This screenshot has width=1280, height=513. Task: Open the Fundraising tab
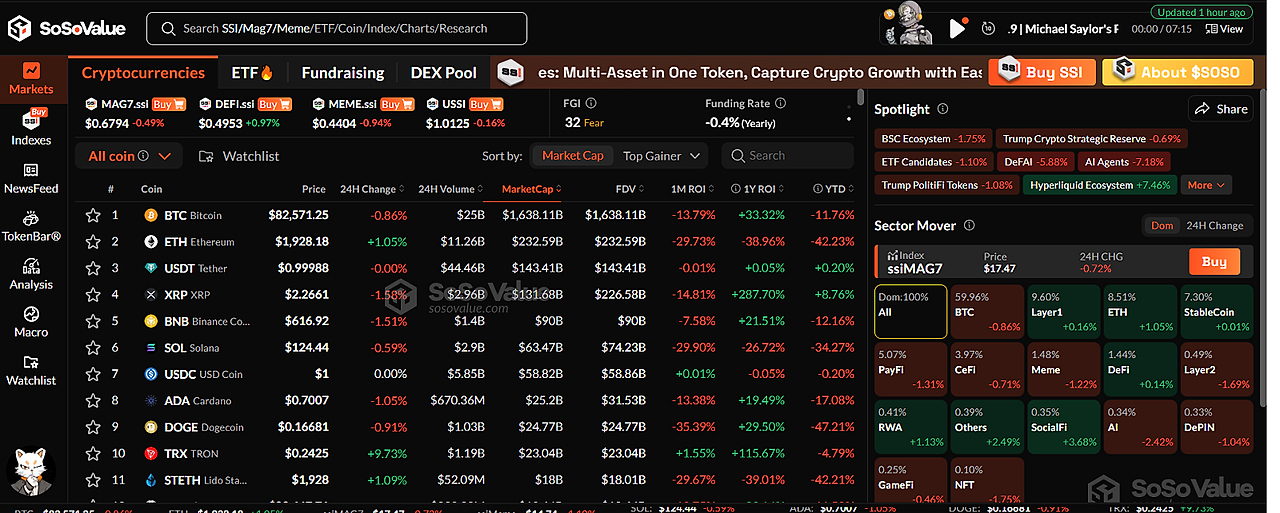343,73
